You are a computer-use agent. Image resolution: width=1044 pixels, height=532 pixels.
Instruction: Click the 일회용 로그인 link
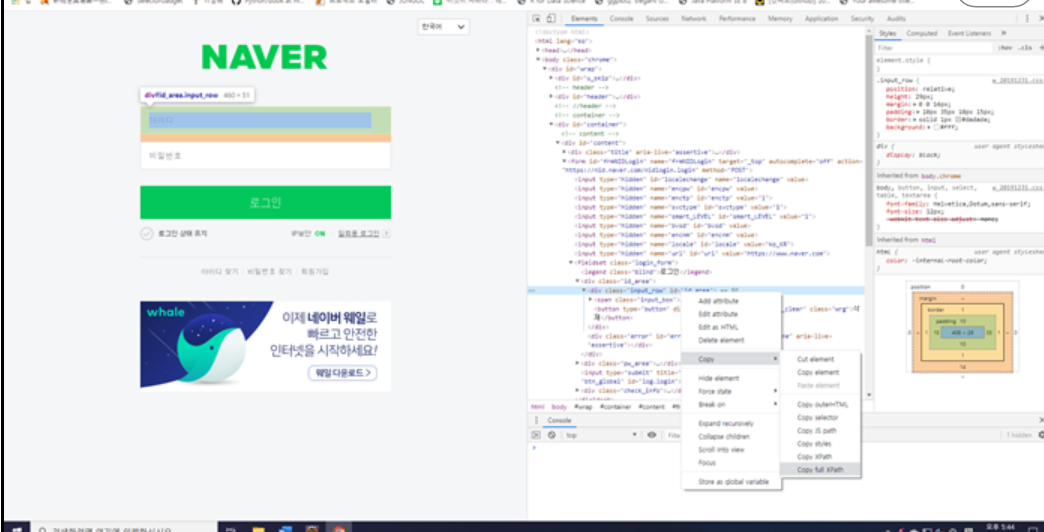(x=358, y=234)
